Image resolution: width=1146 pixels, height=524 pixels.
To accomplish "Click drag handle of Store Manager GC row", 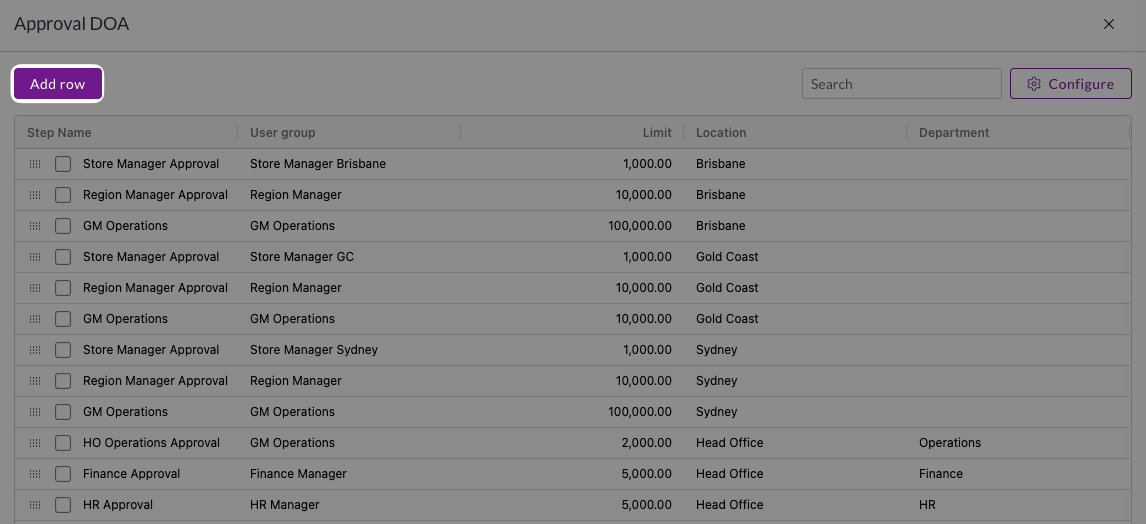I will pos(35,257).
